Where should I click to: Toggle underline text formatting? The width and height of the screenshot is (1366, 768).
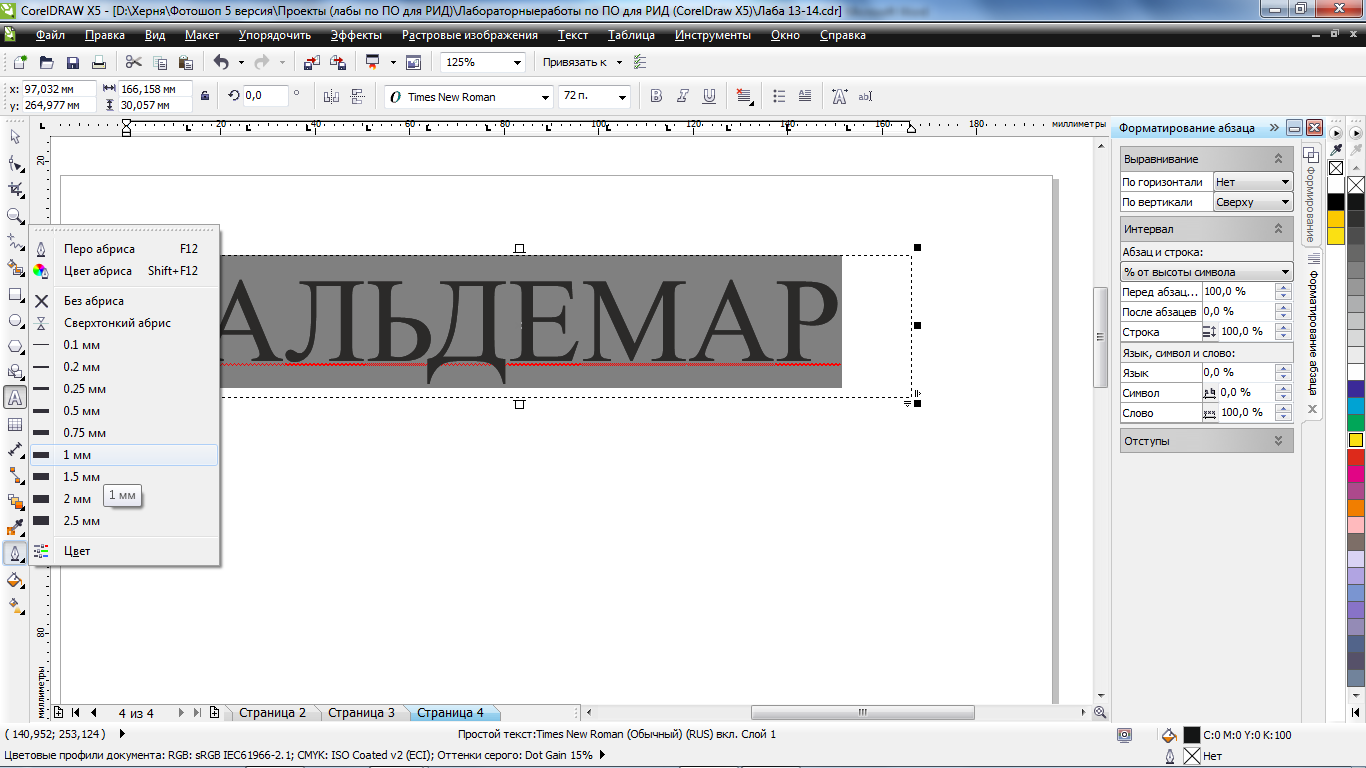[709, 97]
